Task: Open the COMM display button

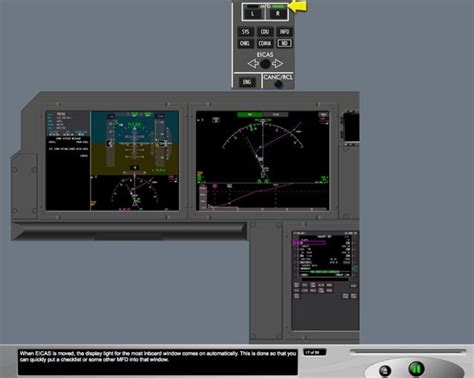Action: point(265,43)
